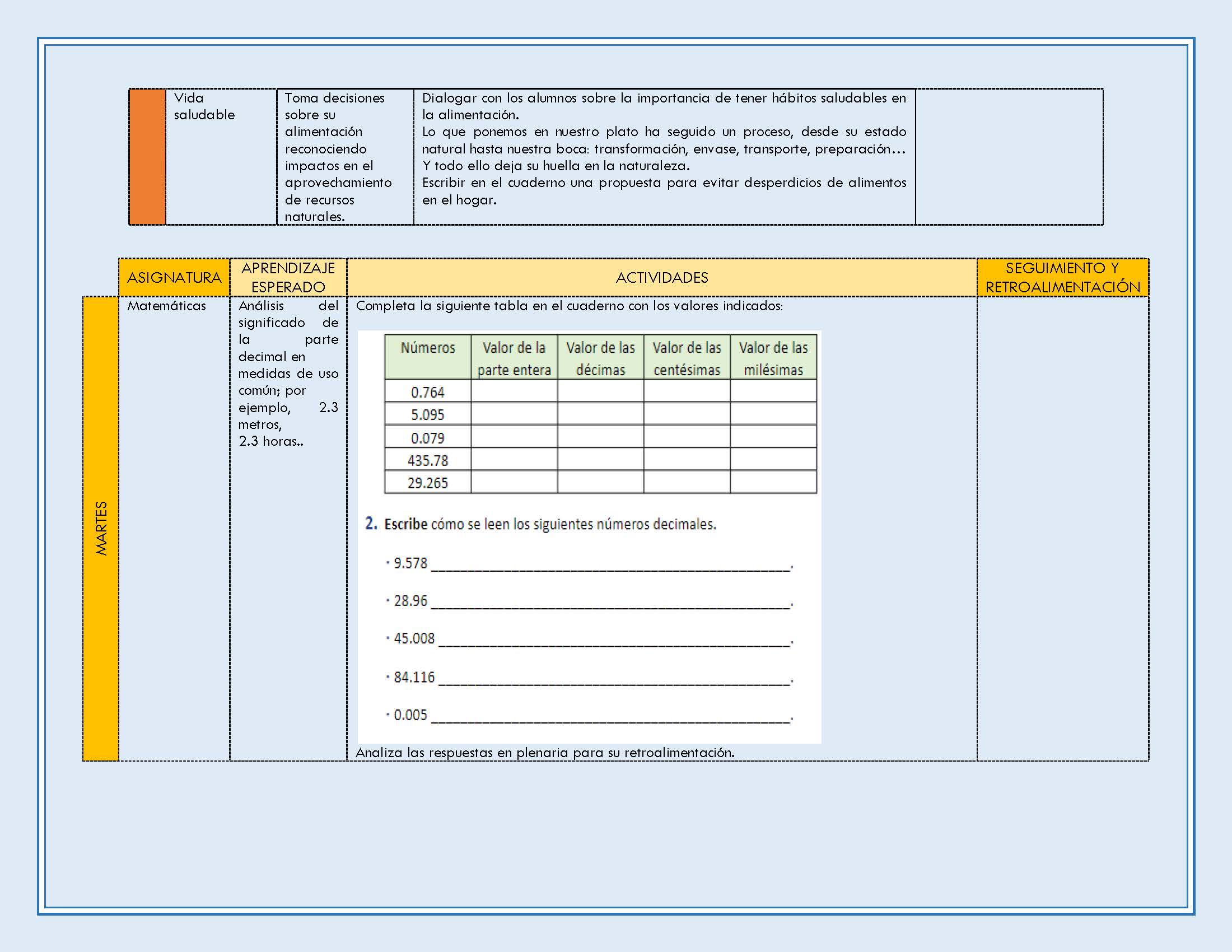Viewport: 1232px width, 952px height.
Task: Click the Vida saludable subject cell
Action: 204,106
